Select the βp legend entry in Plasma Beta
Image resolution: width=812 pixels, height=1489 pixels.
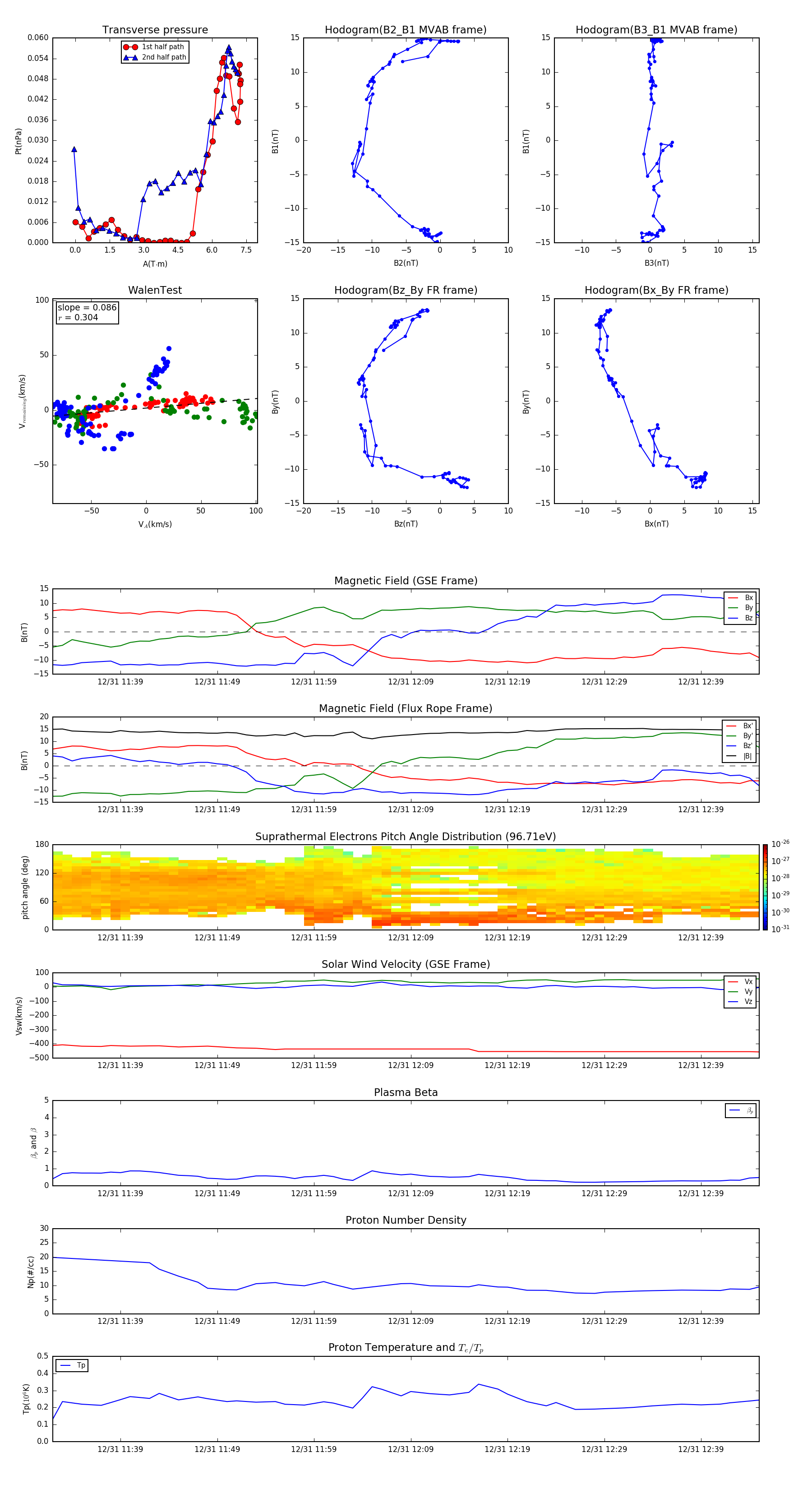click(741, 1110)
